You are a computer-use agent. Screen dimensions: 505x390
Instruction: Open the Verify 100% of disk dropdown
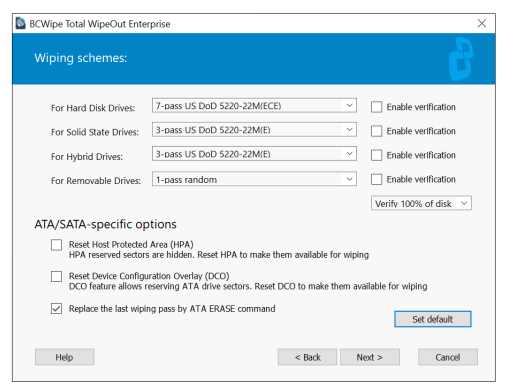tap(421, 203)
